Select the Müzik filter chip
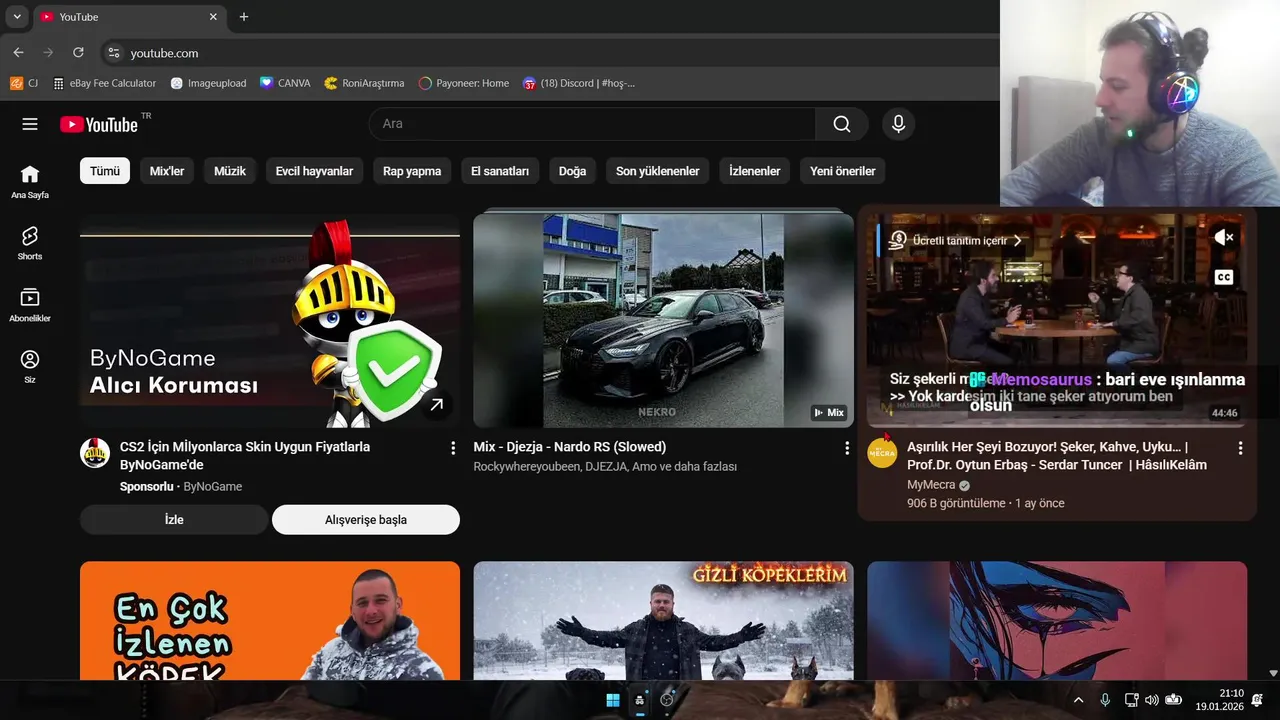 click(230, 171)
